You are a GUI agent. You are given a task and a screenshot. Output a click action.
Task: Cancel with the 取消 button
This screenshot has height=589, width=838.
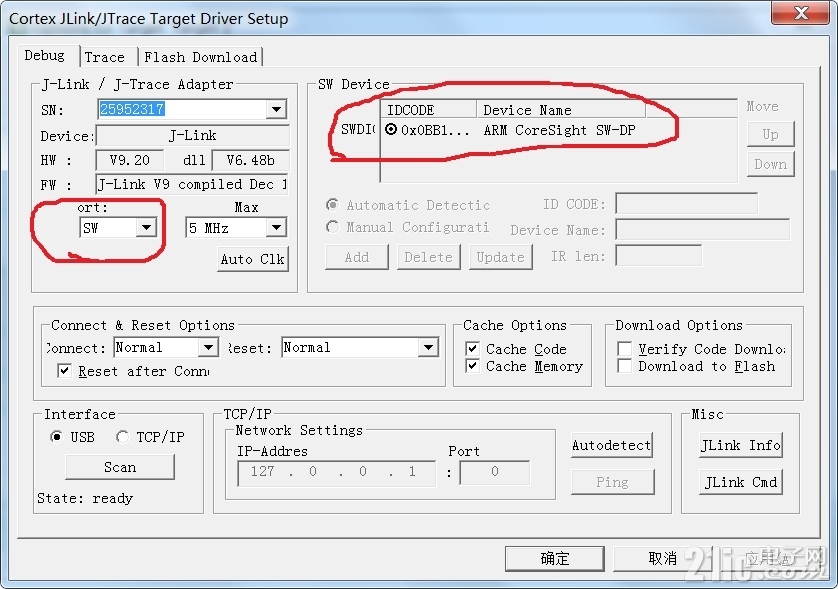click(663, 559)
